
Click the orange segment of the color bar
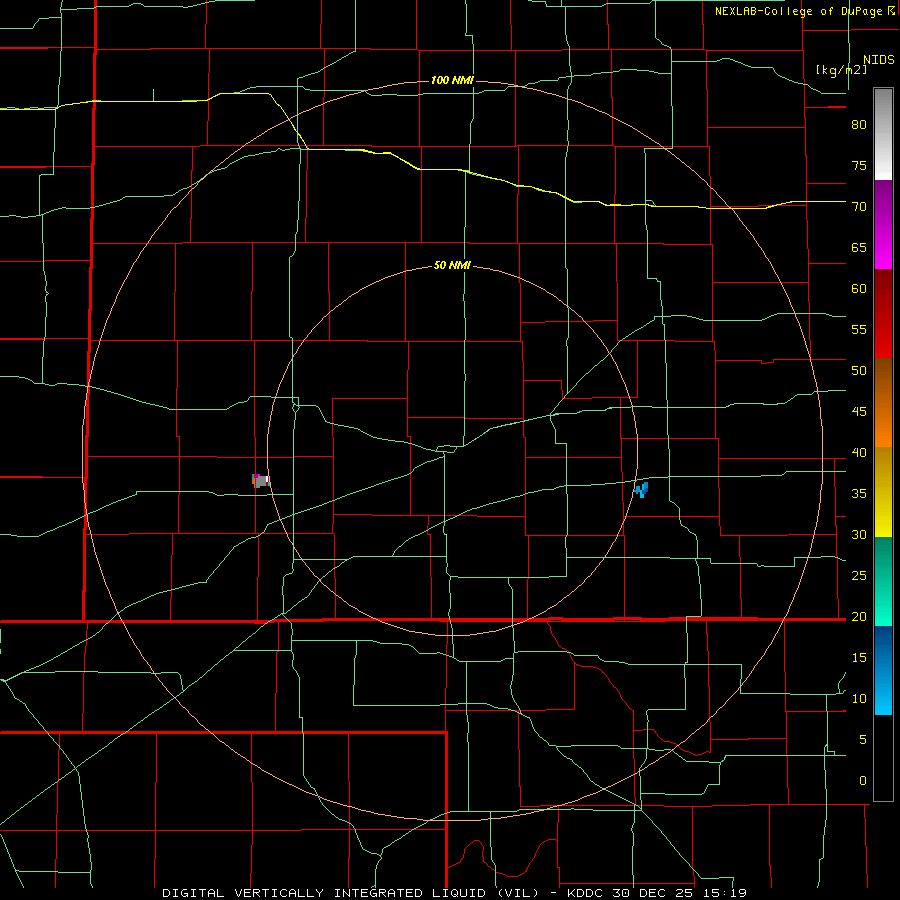pyautogui.click(x=883, y=403)
